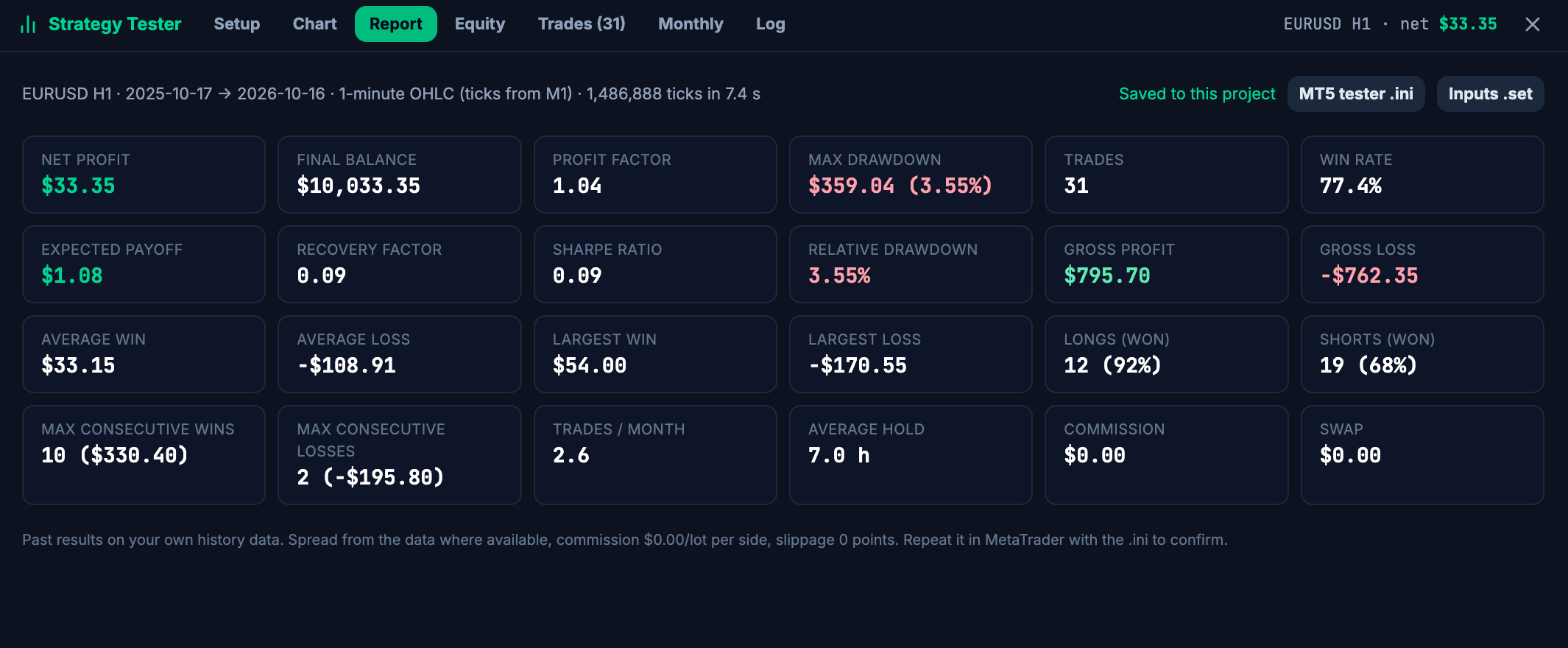Open the Log tab
The height and width of the screenshot is (648, 1568).
click(x=771, y=24)
